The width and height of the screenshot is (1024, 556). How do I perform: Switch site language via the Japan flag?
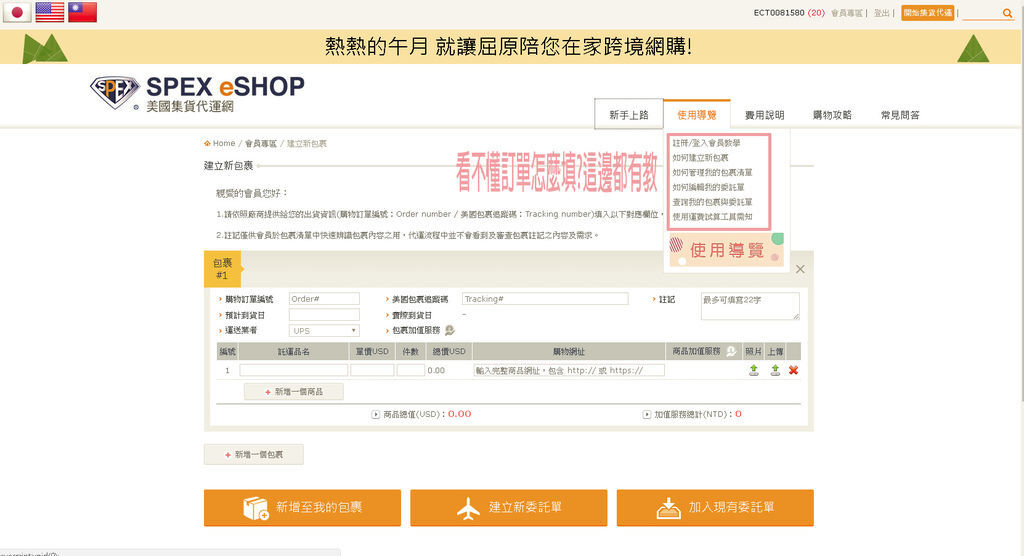tap(17, 12)
